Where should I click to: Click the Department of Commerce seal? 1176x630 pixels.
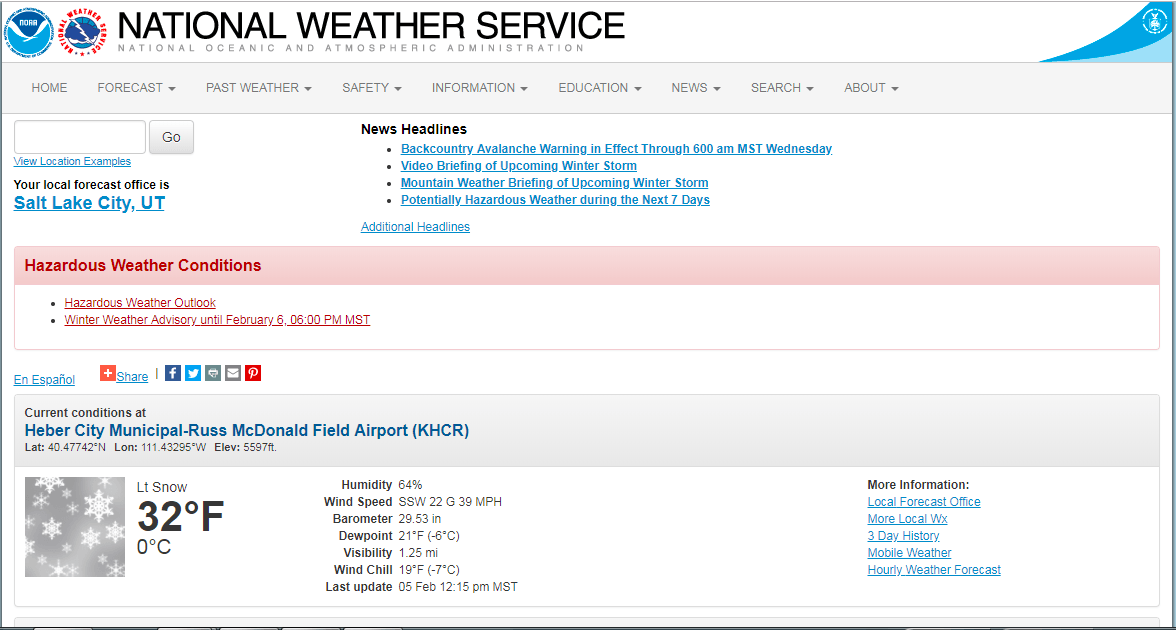tap(1155, 22)
